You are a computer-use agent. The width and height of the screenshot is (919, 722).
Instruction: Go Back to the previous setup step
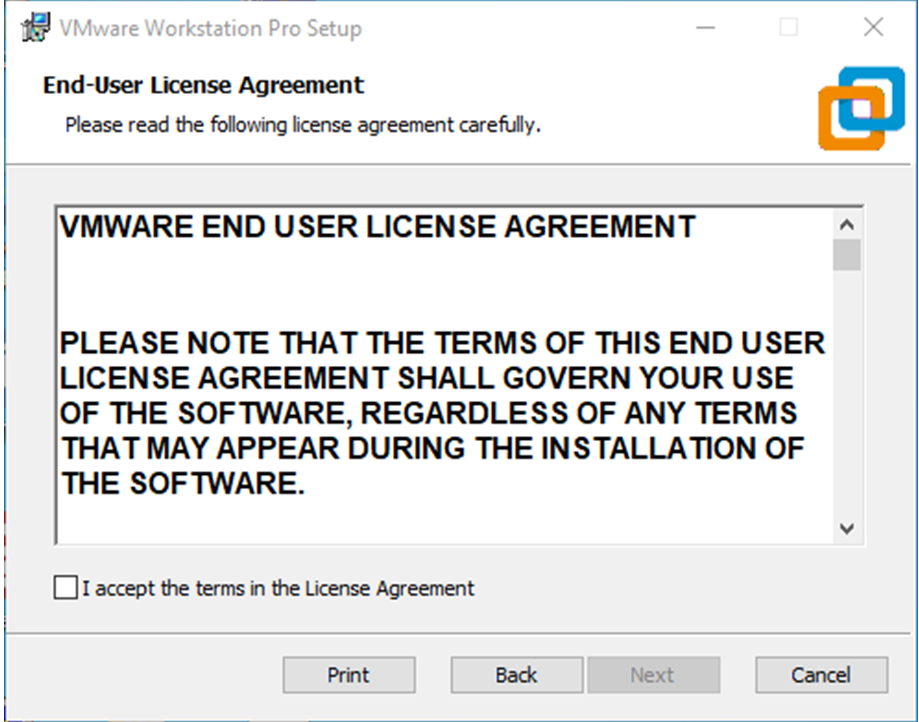[x=516, y=675]
